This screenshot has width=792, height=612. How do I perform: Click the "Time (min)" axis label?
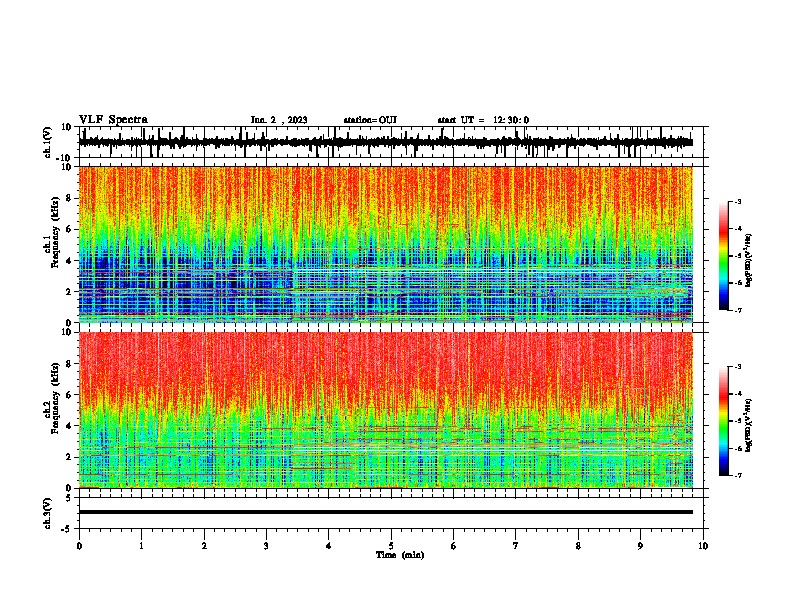[x=400, y=555]
